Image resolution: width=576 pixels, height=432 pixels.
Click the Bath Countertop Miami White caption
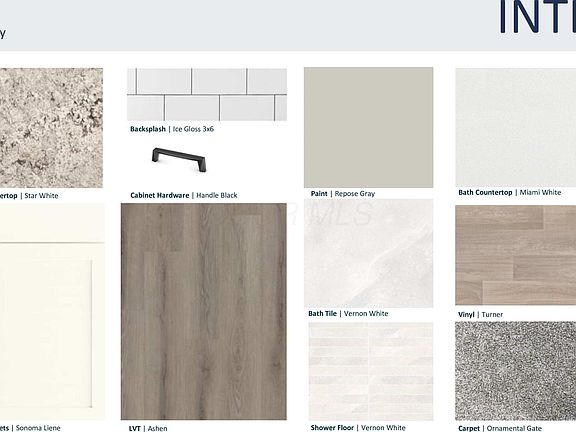click(510, 192)
